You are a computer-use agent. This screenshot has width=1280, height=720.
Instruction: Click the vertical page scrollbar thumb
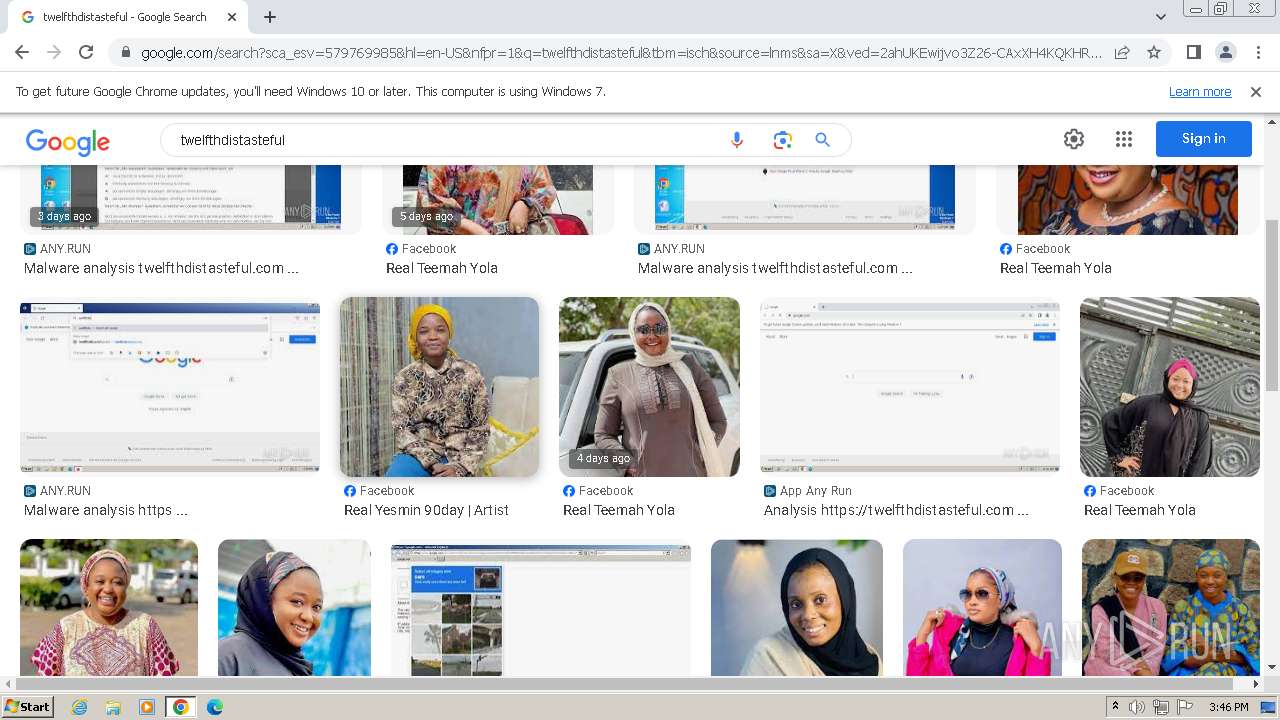1272,305
